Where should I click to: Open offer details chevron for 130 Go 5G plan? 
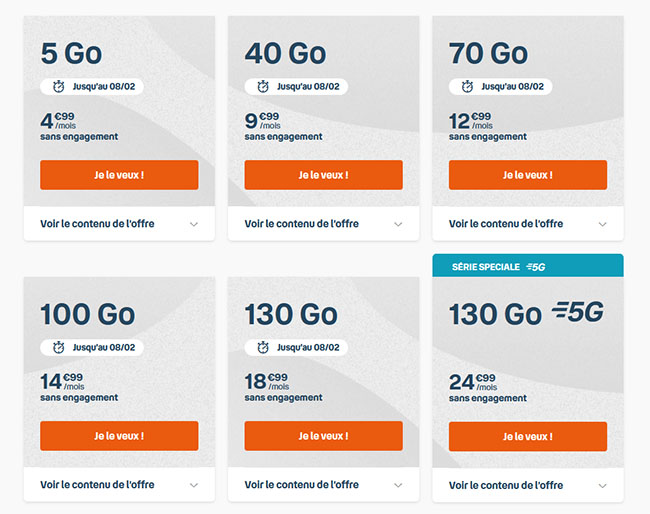[602, 486]
